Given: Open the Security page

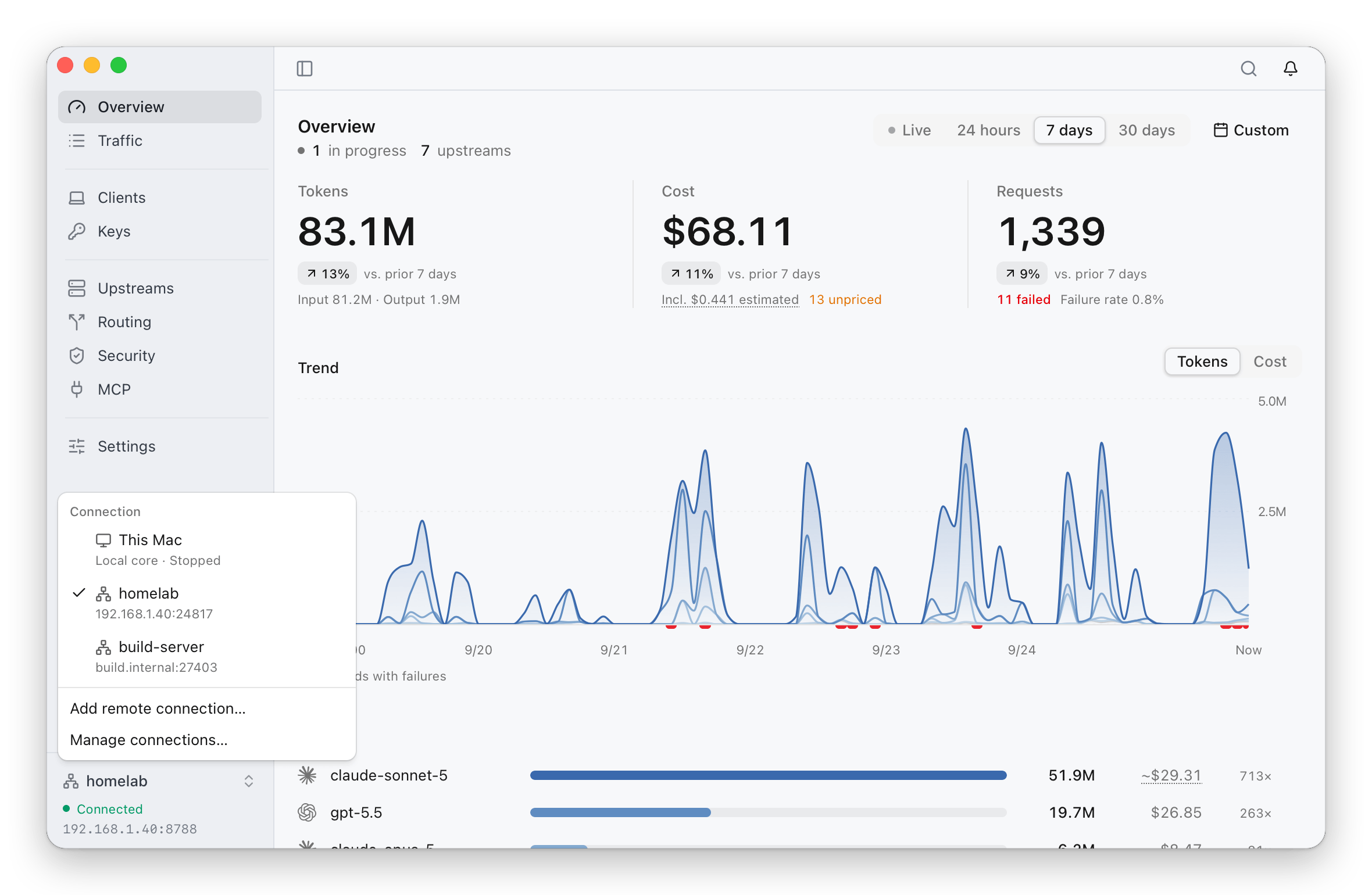Looking at the screenshot, I should click(160, 356).
